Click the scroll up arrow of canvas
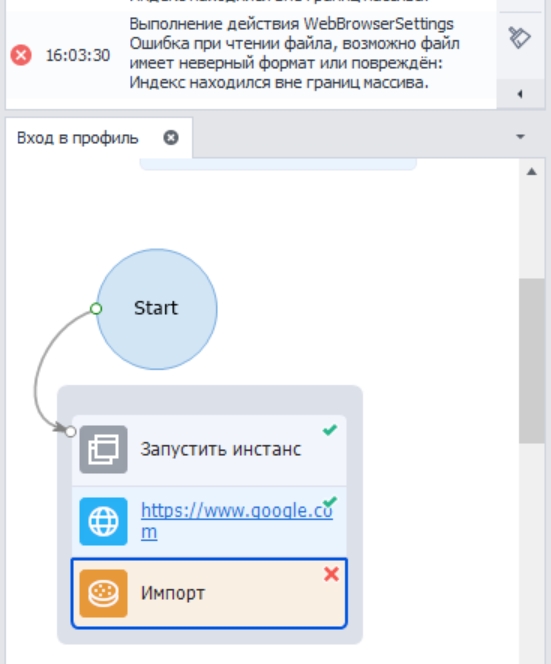The height and width of the screenshot is (664, 551). coord(532,172)
